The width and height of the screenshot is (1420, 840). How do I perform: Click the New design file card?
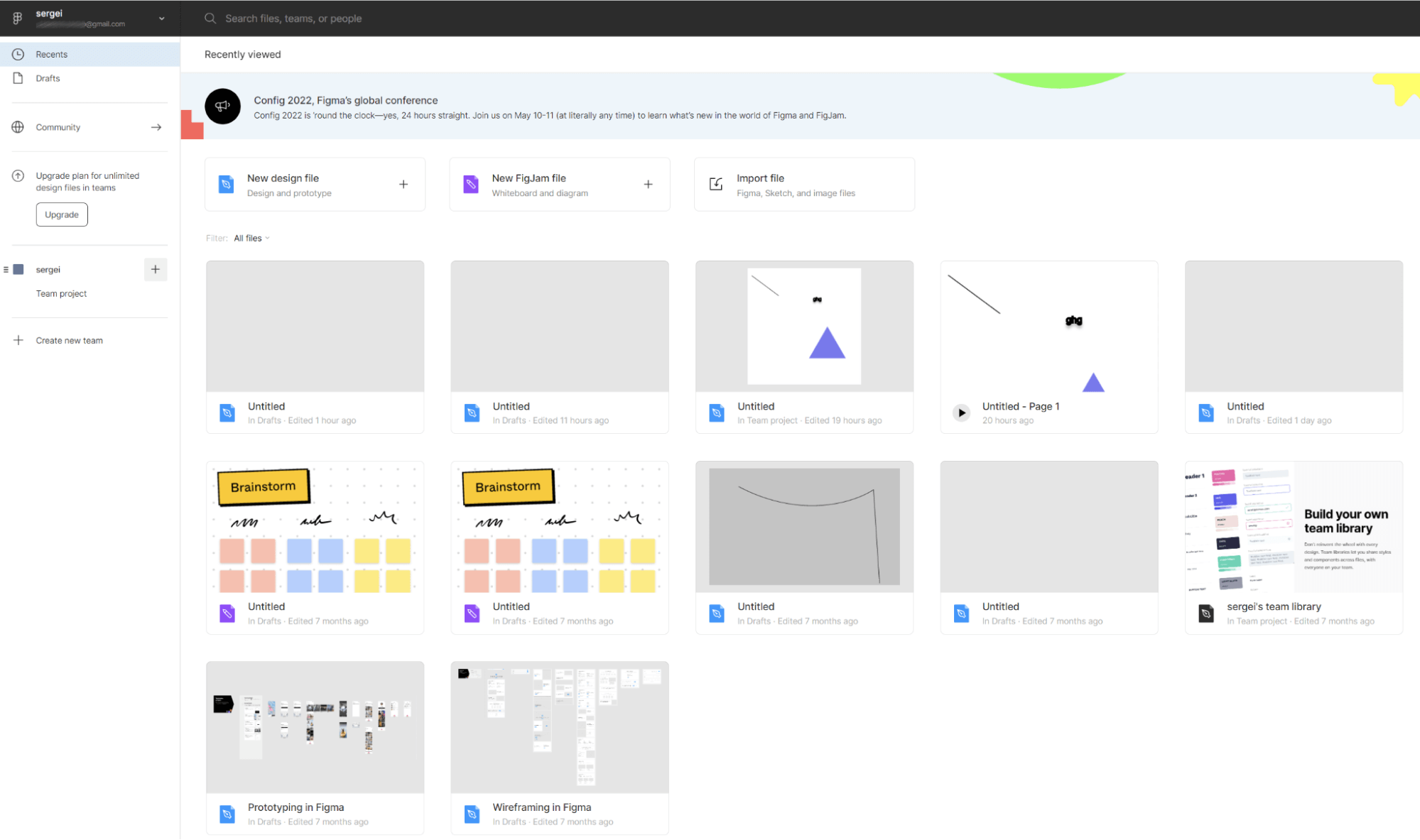[315, 184]
